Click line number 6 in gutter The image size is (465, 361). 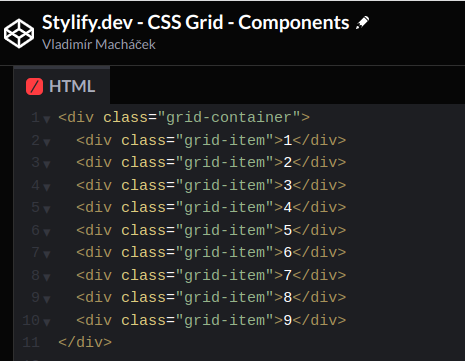(x=35, y=230)
